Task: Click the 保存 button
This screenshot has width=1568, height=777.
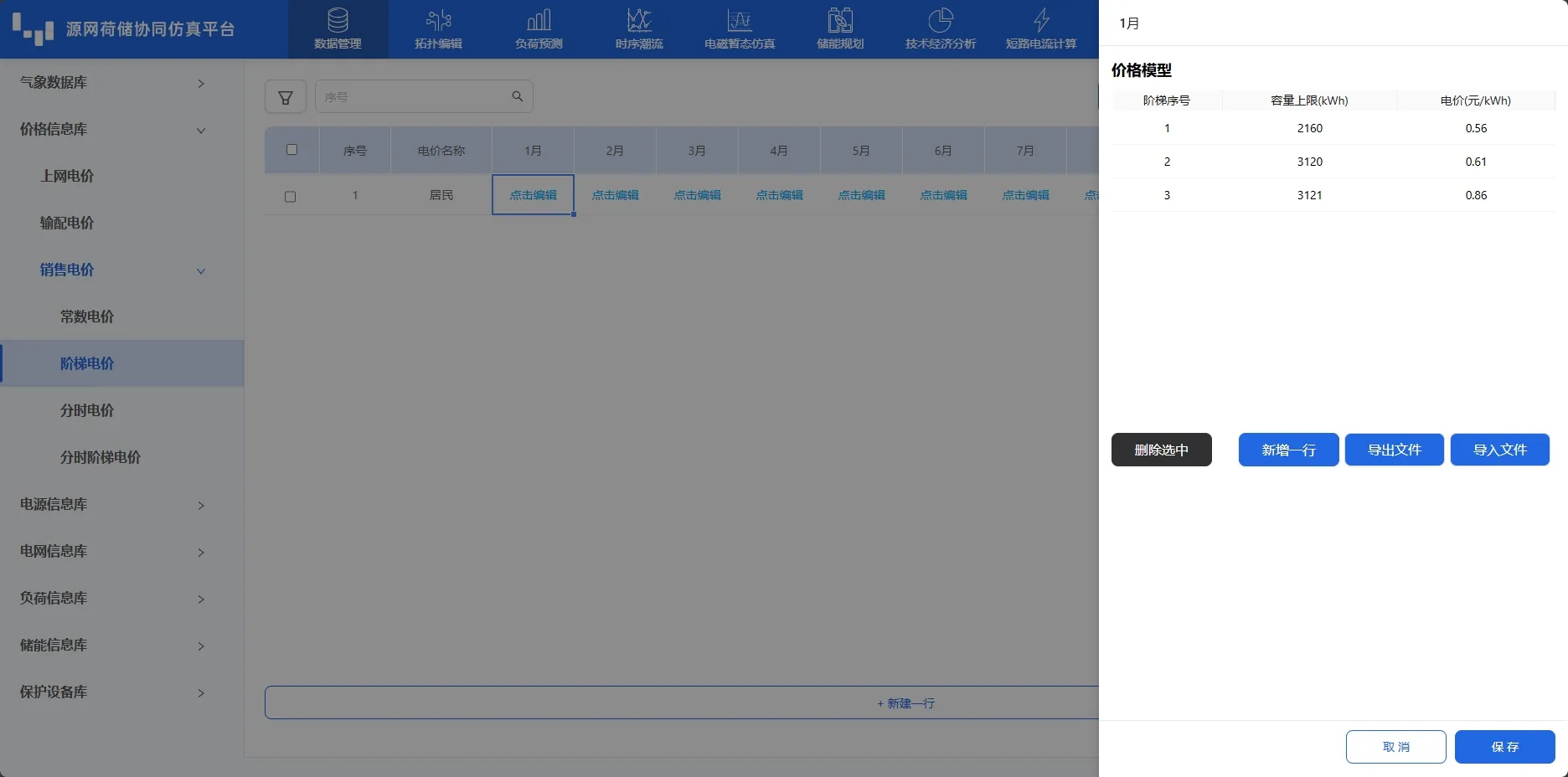Action: tap(1504, 747)
